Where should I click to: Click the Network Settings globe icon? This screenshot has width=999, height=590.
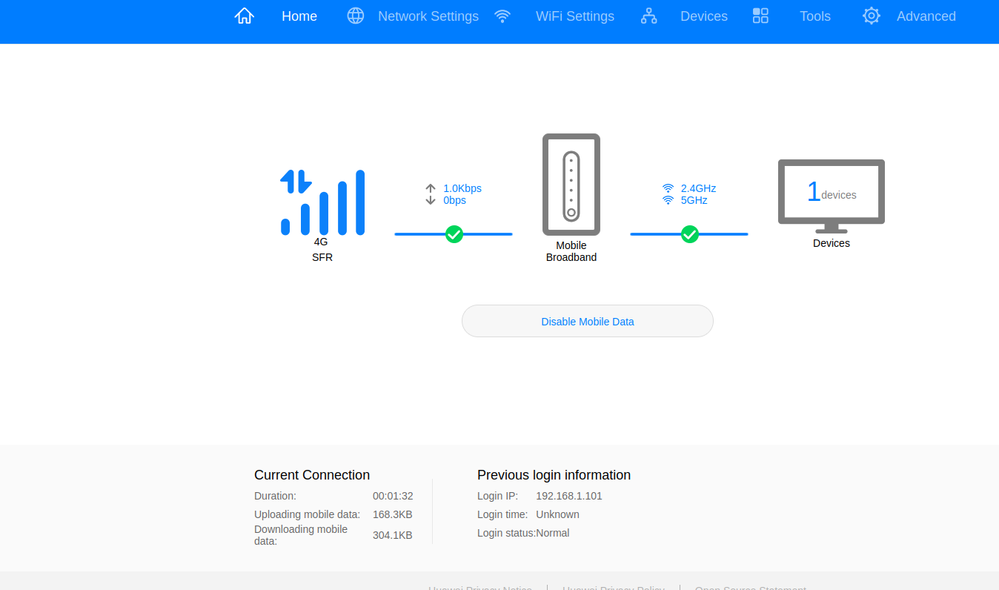[356, 16]
